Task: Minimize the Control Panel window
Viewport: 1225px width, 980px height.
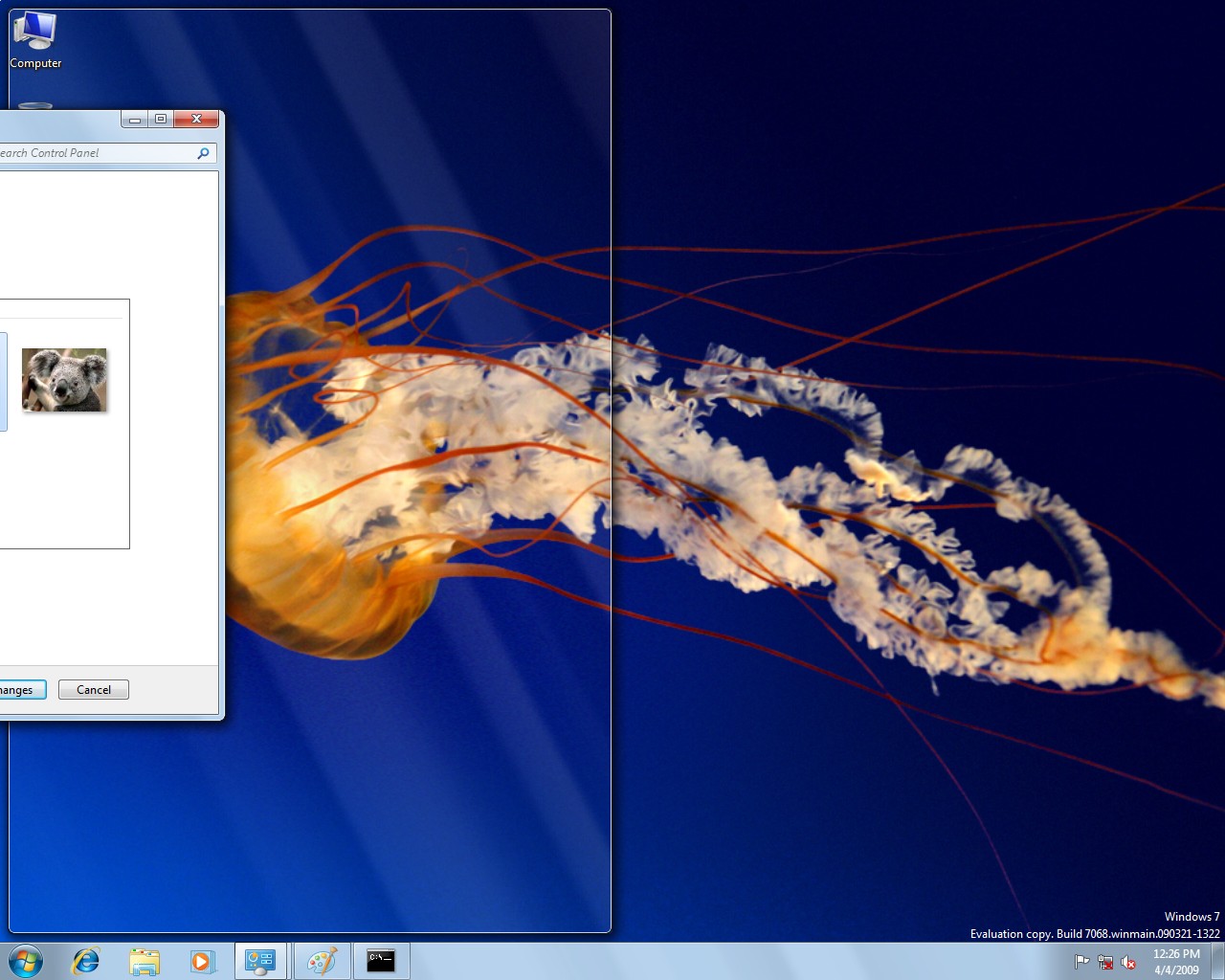Action: (x=135, y=119)
